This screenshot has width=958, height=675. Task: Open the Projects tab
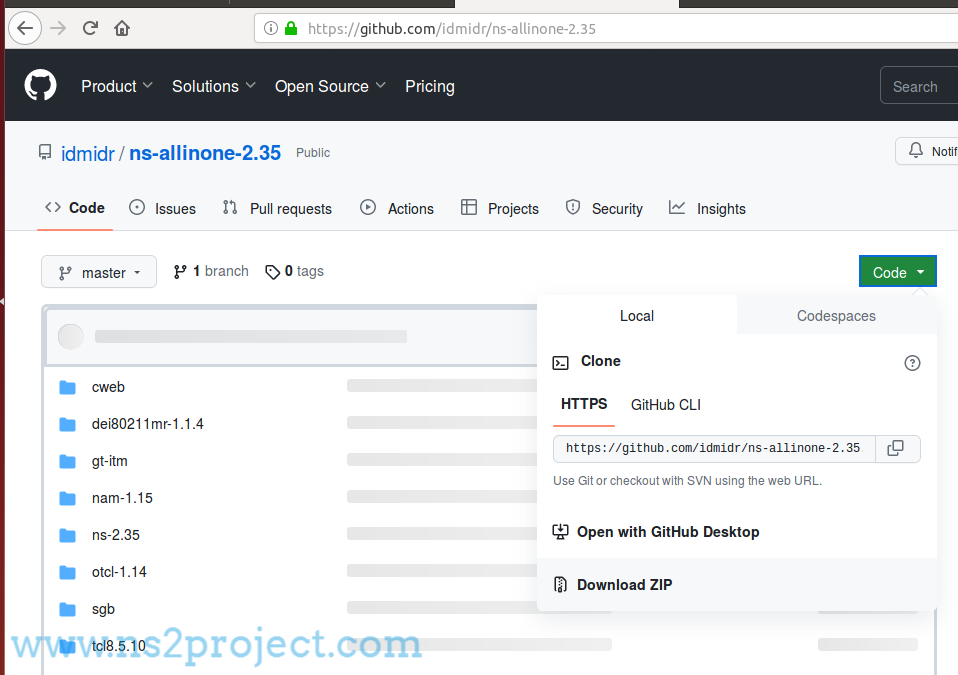point(500,208)
